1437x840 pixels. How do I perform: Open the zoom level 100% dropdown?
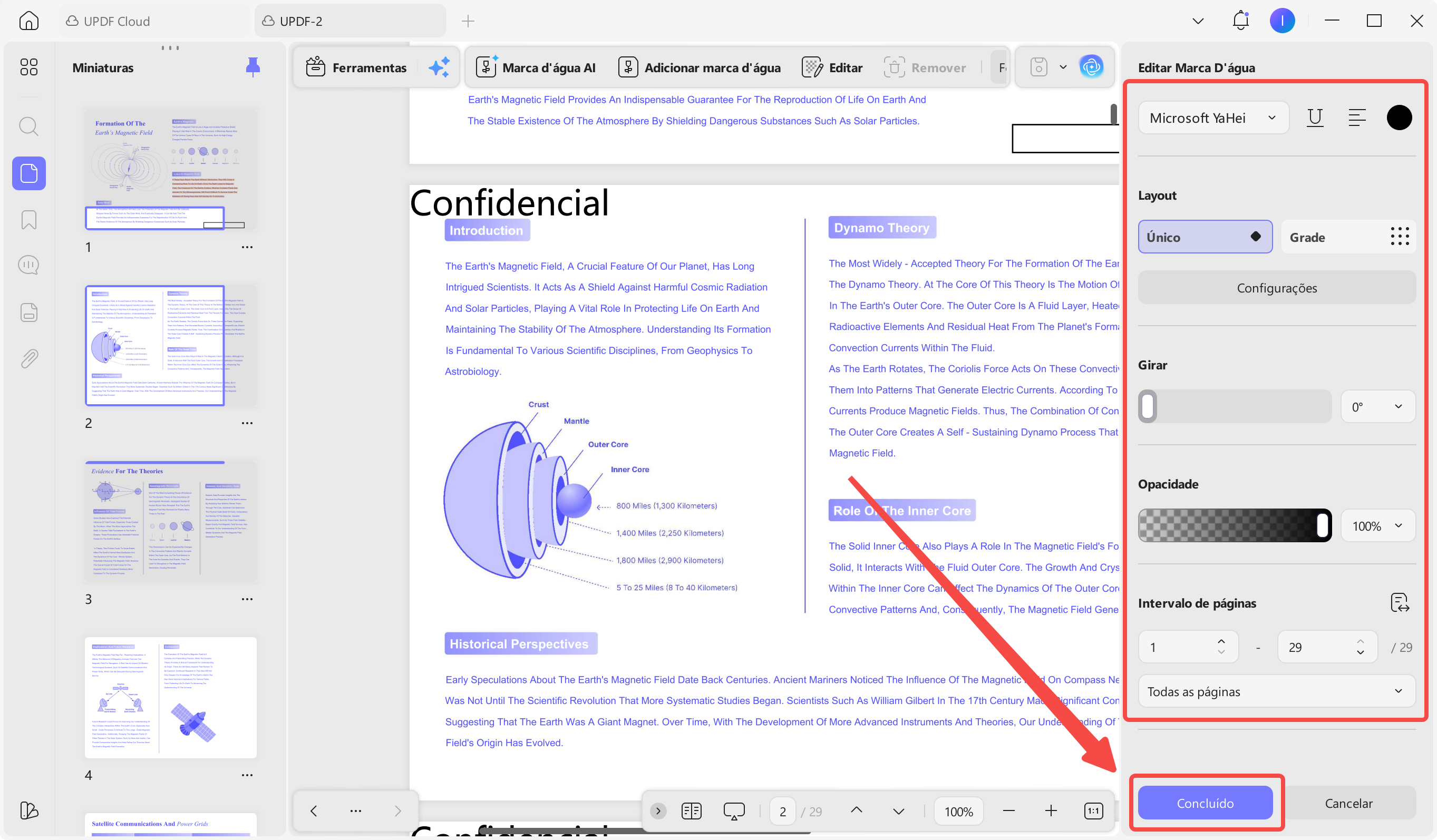tap(958, 810)
